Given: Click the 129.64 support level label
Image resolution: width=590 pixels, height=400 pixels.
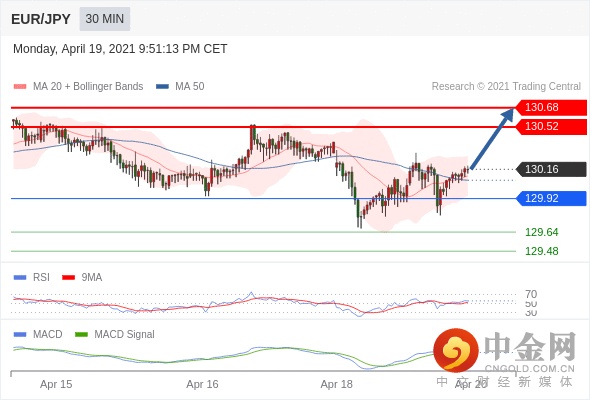Looking at the screenshot, I should point(541,232).
